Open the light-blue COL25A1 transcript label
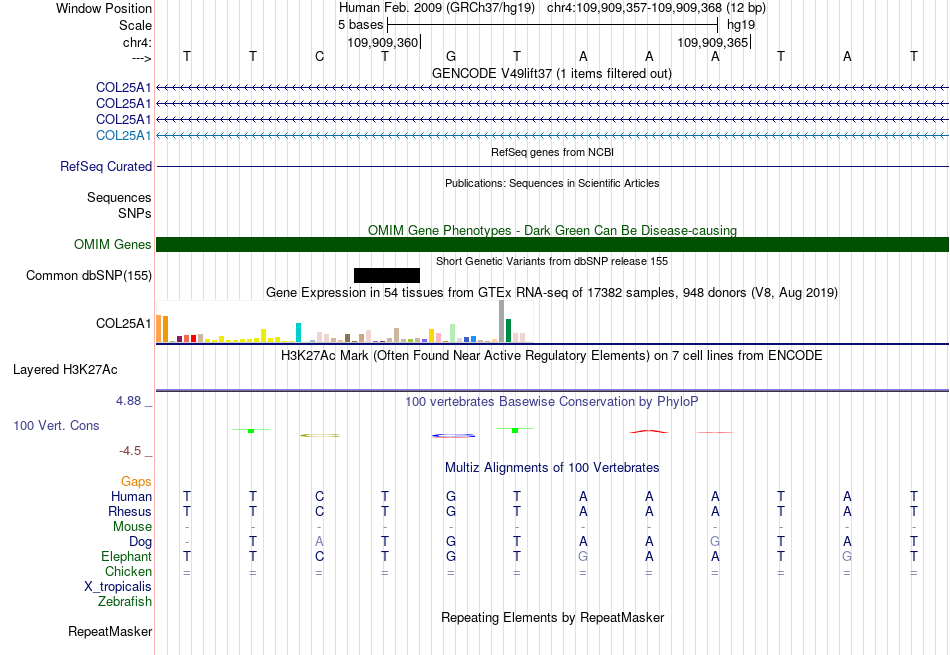The image size is (950, 655). pyautogui.click(x=124, y=135)
